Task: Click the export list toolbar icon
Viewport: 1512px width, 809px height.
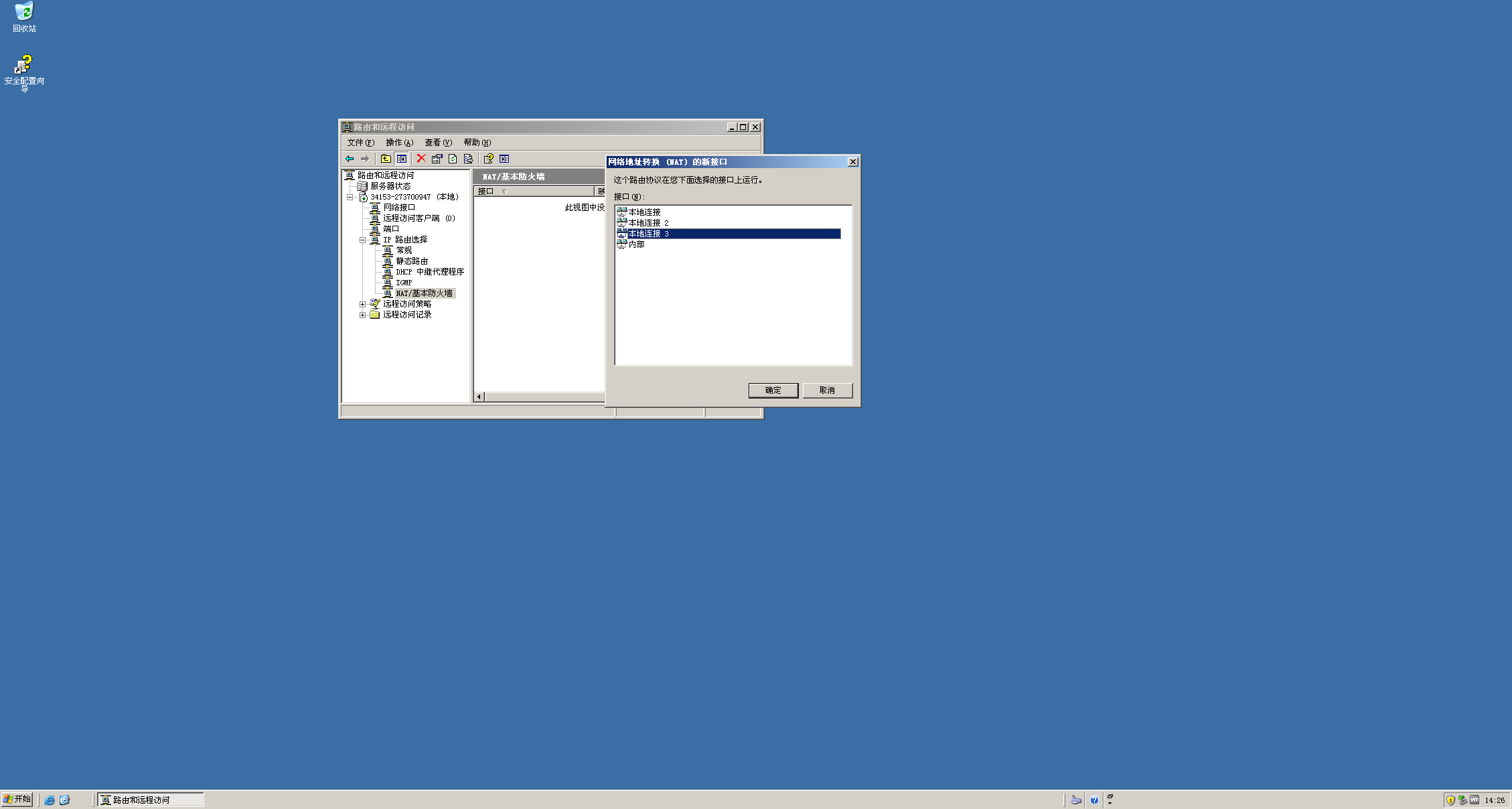Action: pyautogui.click(x=468, y=159)
